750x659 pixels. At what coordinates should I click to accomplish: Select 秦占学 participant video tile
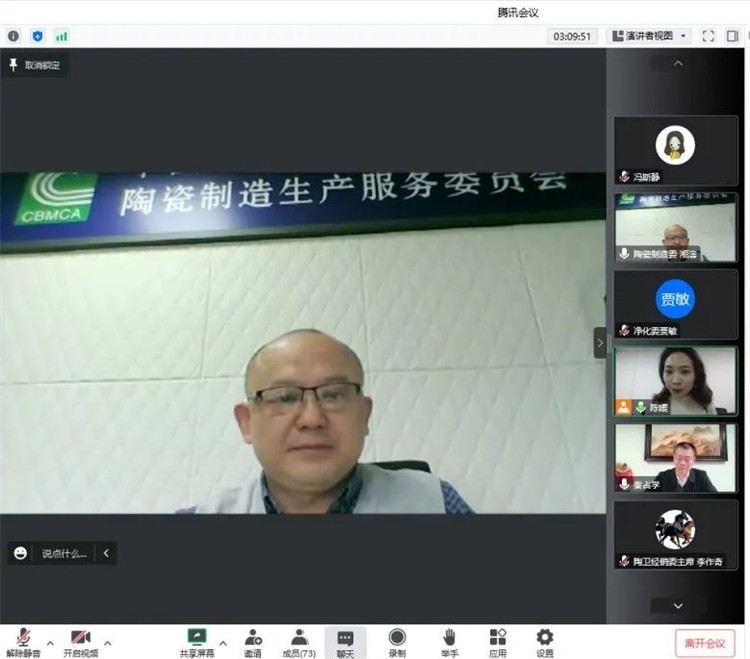(x=675, y=458)
